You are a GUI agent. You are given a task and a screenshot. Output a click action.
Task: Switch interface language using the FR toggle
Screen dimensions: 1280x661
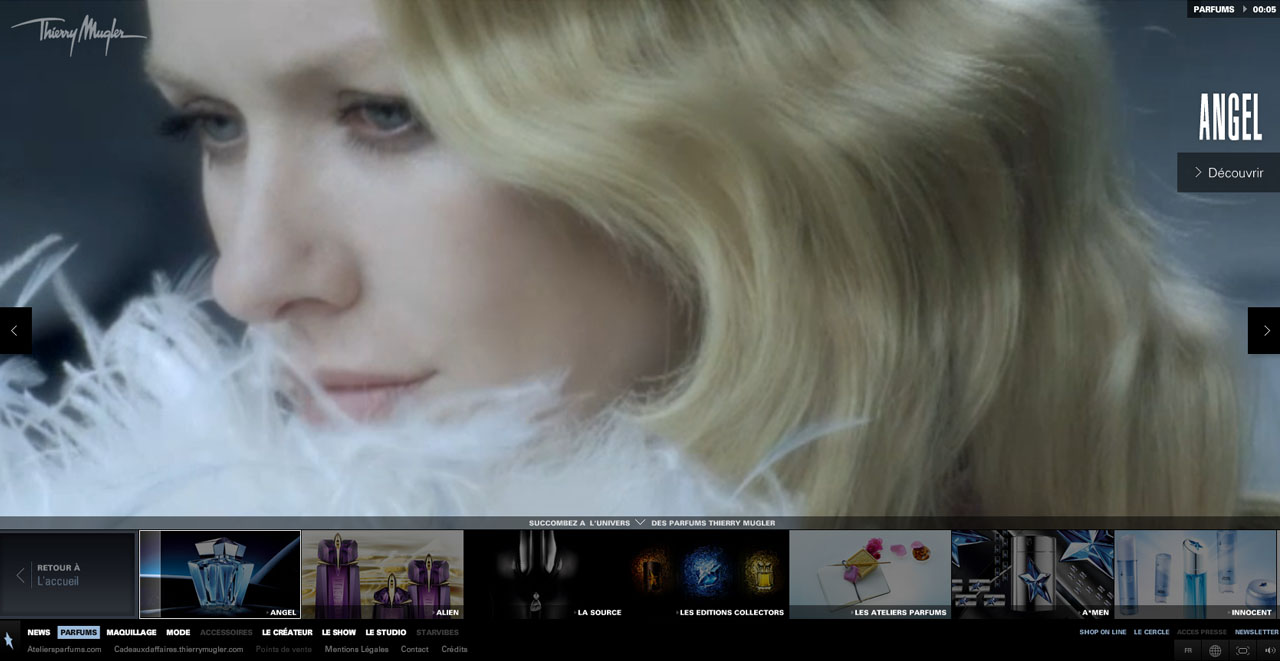(x=1188, y=650)
